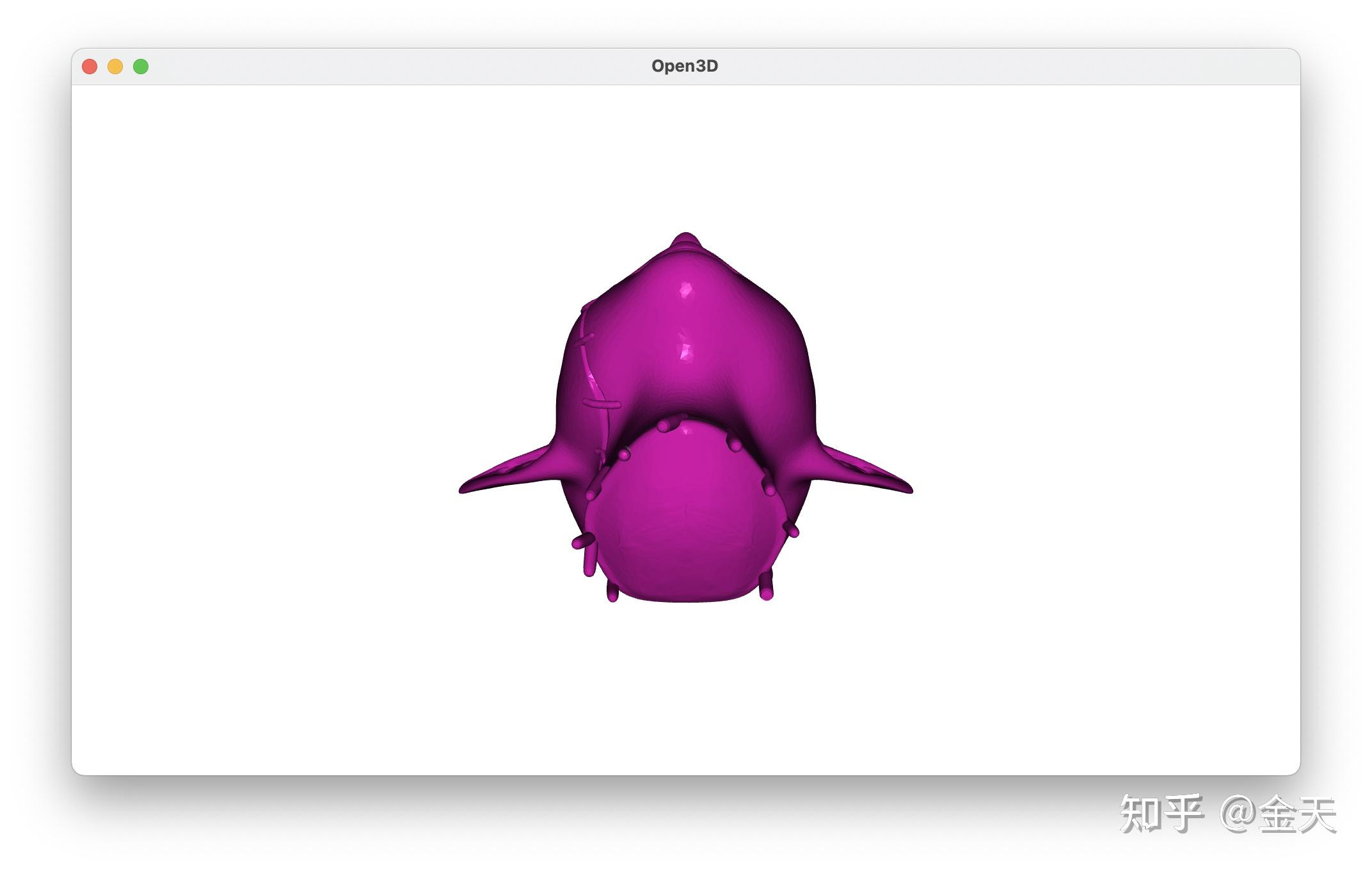Click the bottom-left peg under the model

click(612, 593)
